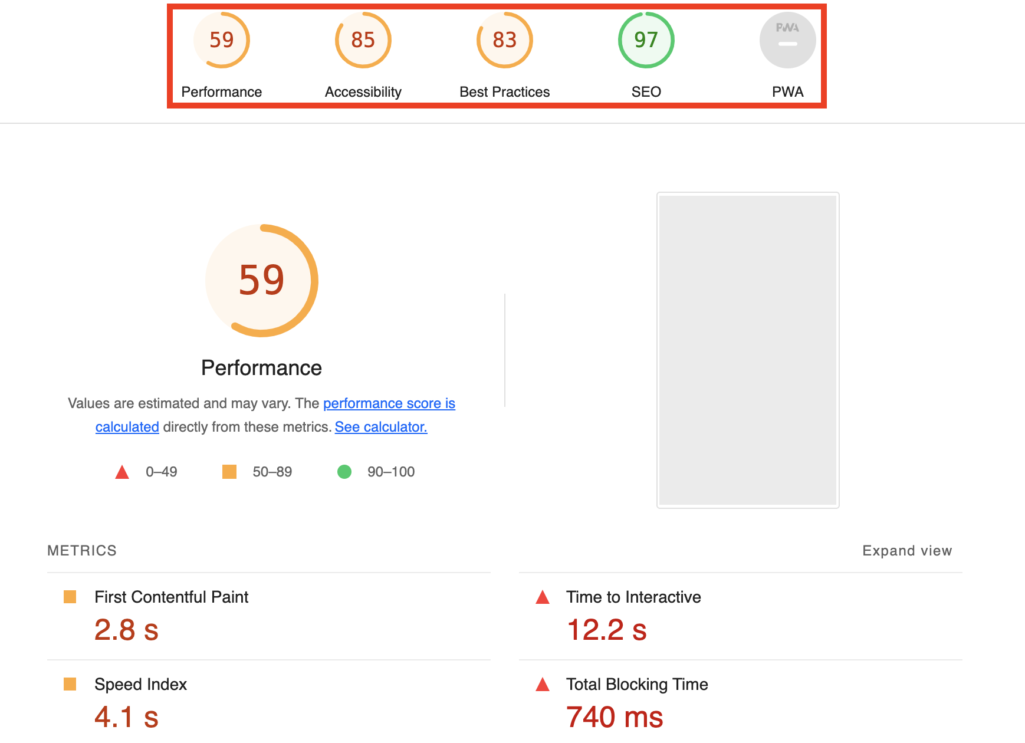Select the Best Practices gauge showing 83
The height and width of the screenshot is (743, 1025).
coord(504,40)
